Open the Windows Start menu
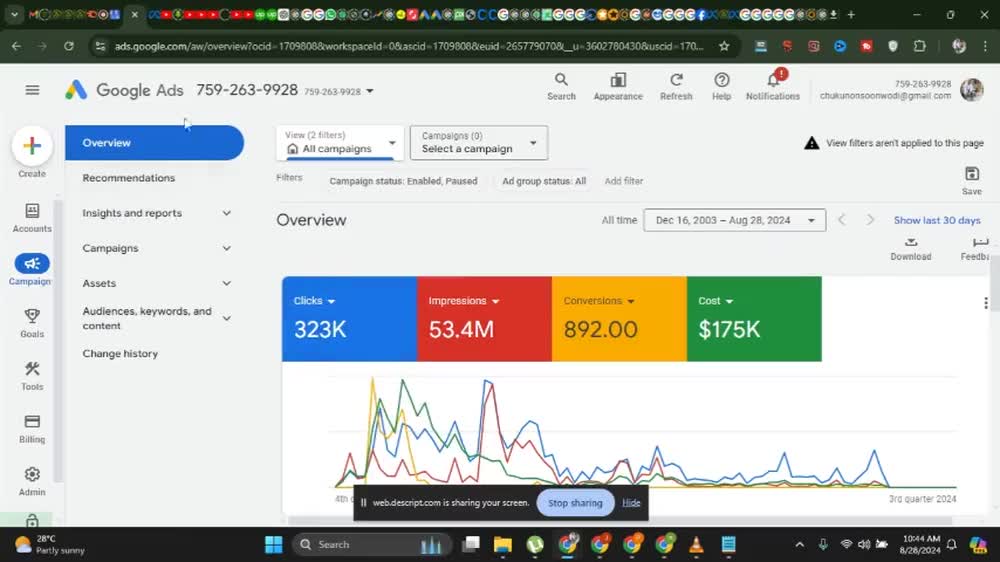Image resolution: width=1000 pixels, height=562 pixels. (274, 544)
